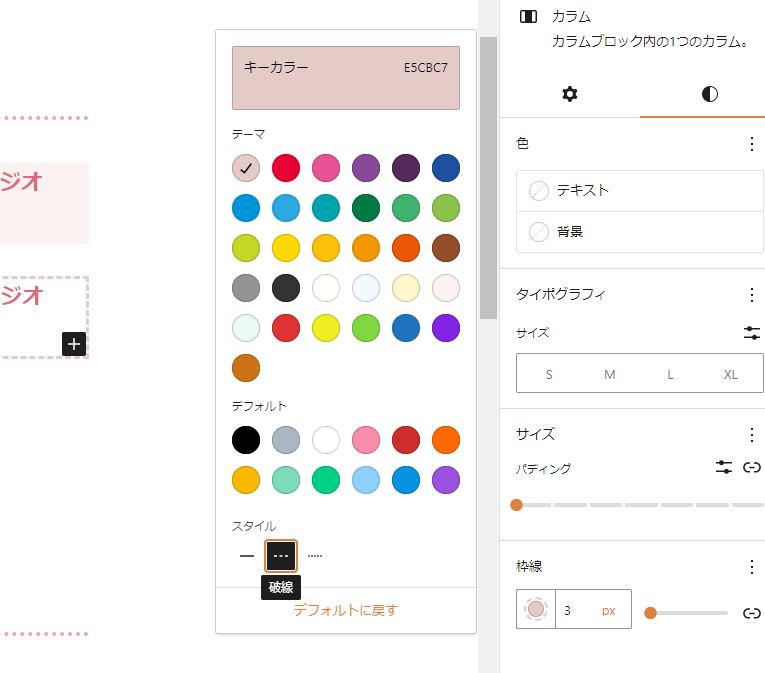Pick the dark navy blue theme swatch
This screenshot has height=673, width=765.
pos(446,168)
